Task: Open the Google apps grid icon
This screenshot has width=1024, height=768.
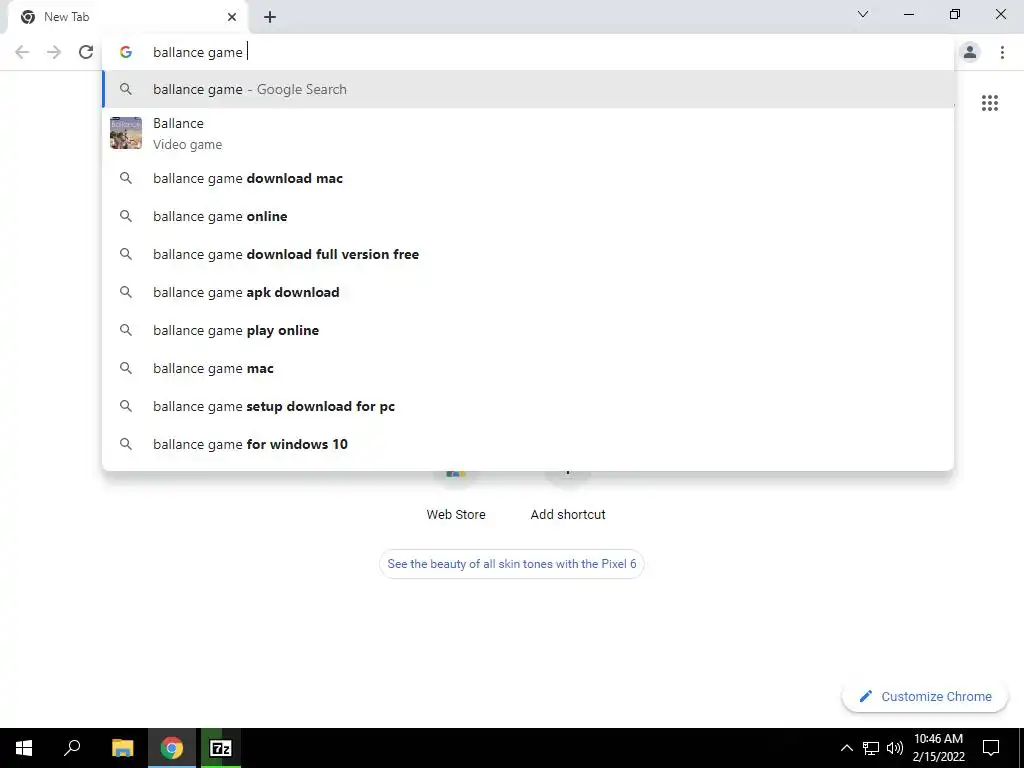Action: (x=989, y=103)
